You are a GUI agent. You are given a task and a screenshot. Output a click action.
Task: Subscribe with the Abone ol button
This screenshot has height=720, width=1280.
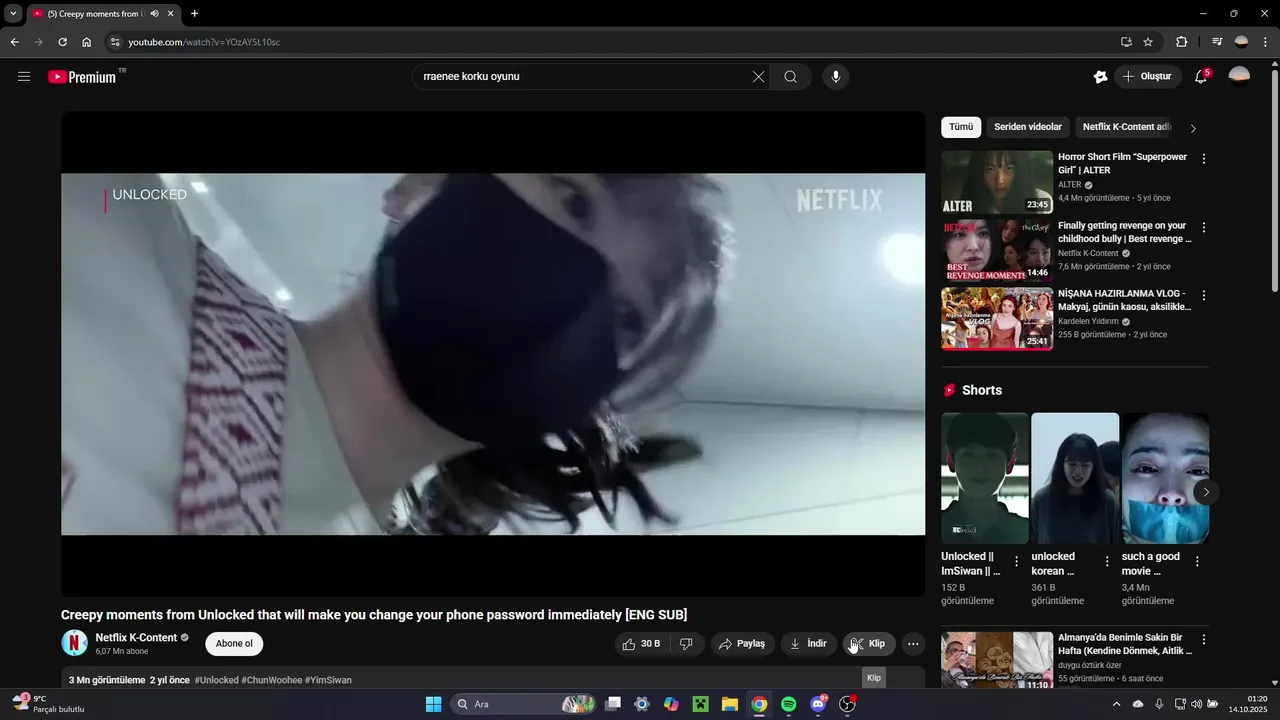pos(234,644)
